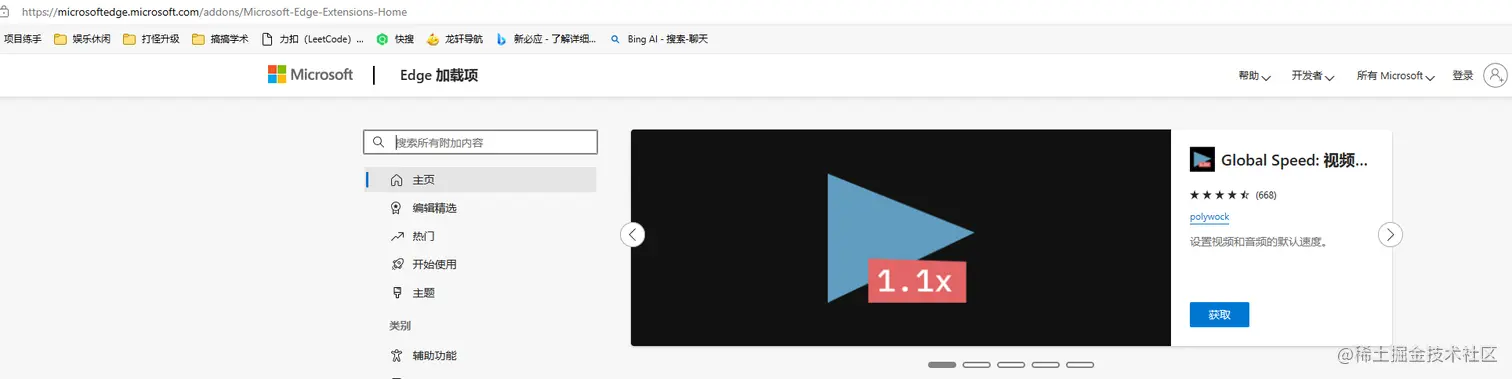This screenshot has width=1512, height=379.
Task: Click the 类别 section heading
Action: [400, 326]
